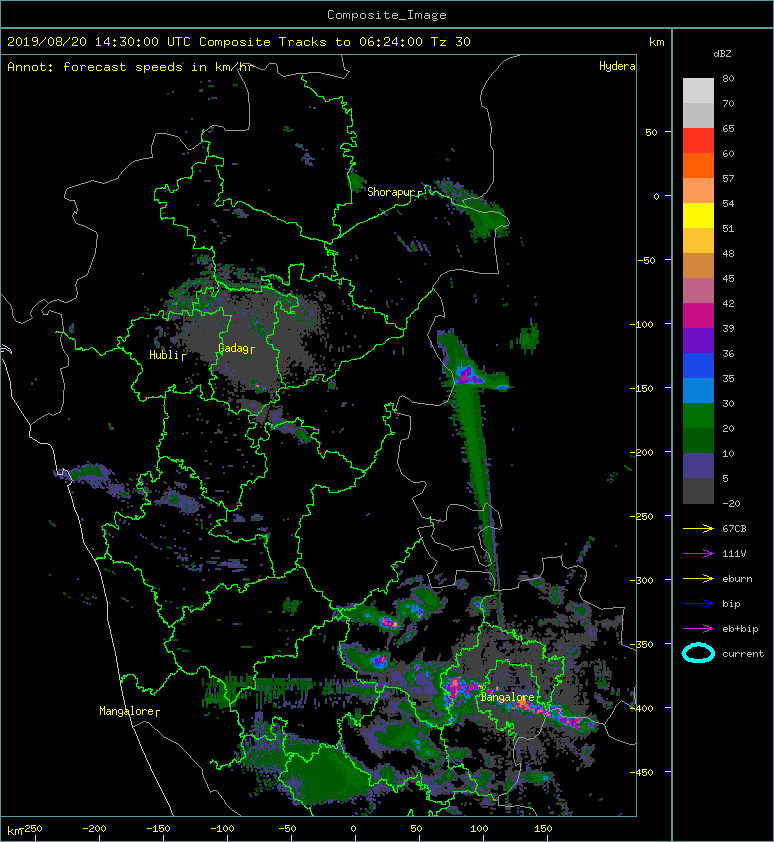Click the -350 tick label on vertical axis
Viewport: 774px width, 842px height.
(x=642, y=644)
